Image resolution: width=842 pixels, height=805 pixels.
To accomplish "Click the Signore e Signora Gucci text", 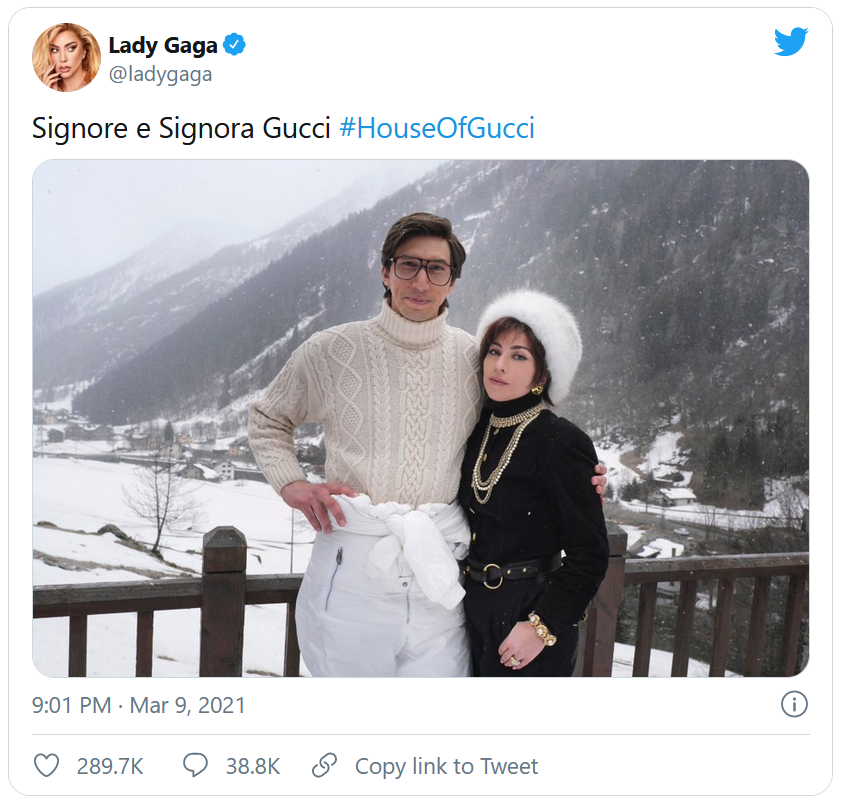I will (x=181, y=129).
